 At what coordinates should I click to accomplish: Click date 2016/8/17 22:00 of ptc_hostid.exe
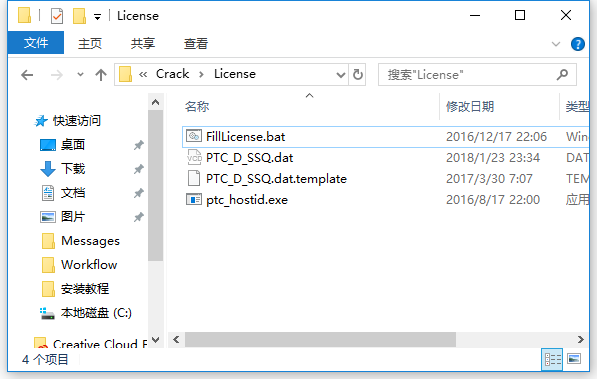493,200
